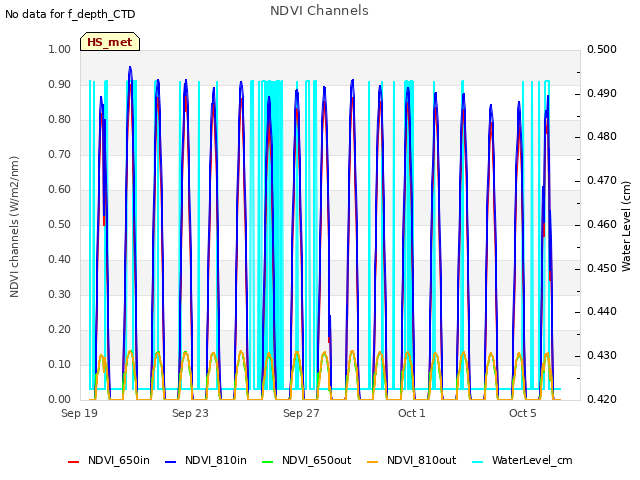Click the red NDVI_650in legend swatch

73,462
